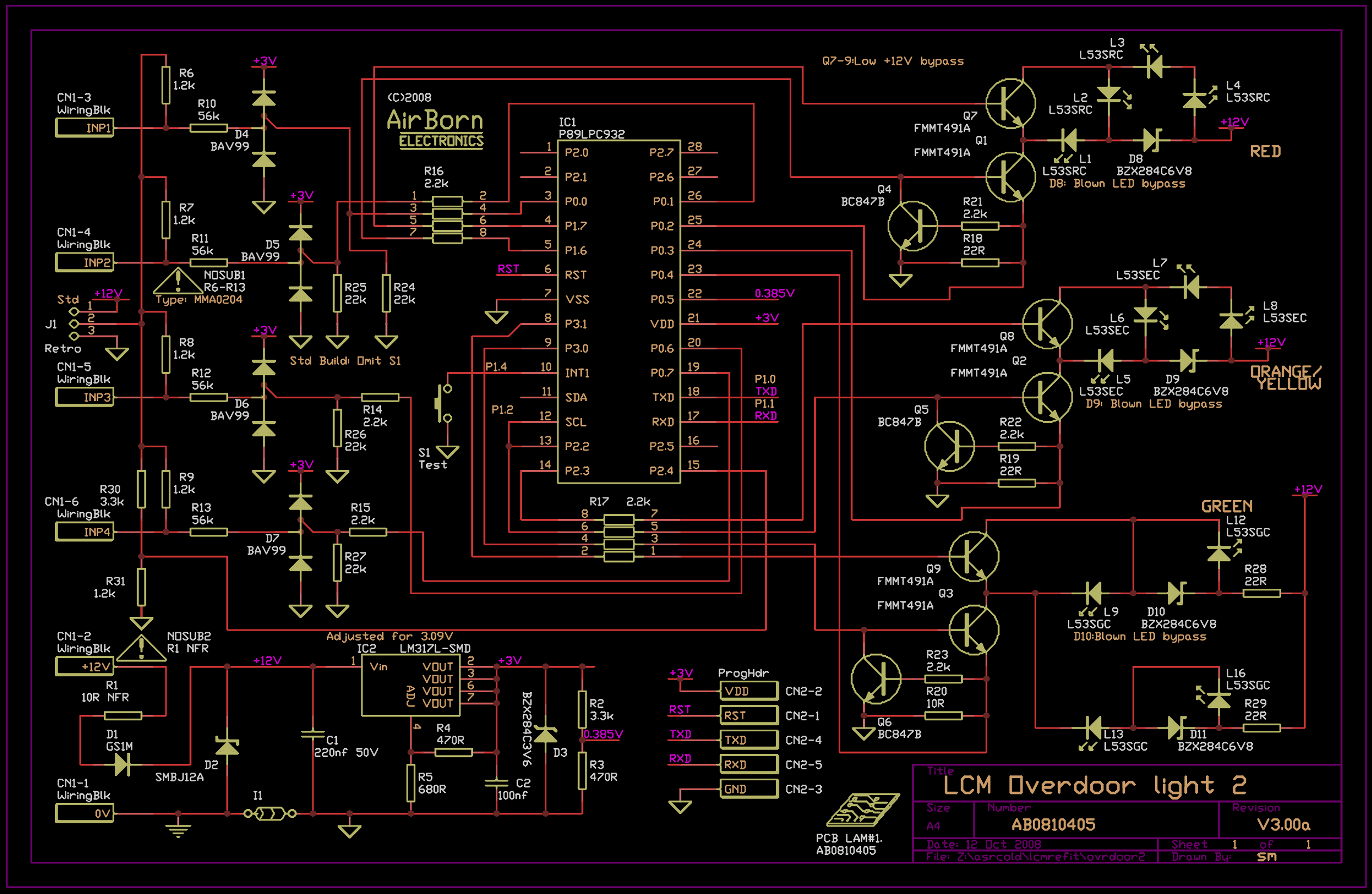This screenshot has height=894, width=1372.
Task: Click the VDD programming header pin box
Action: [748, 691]
